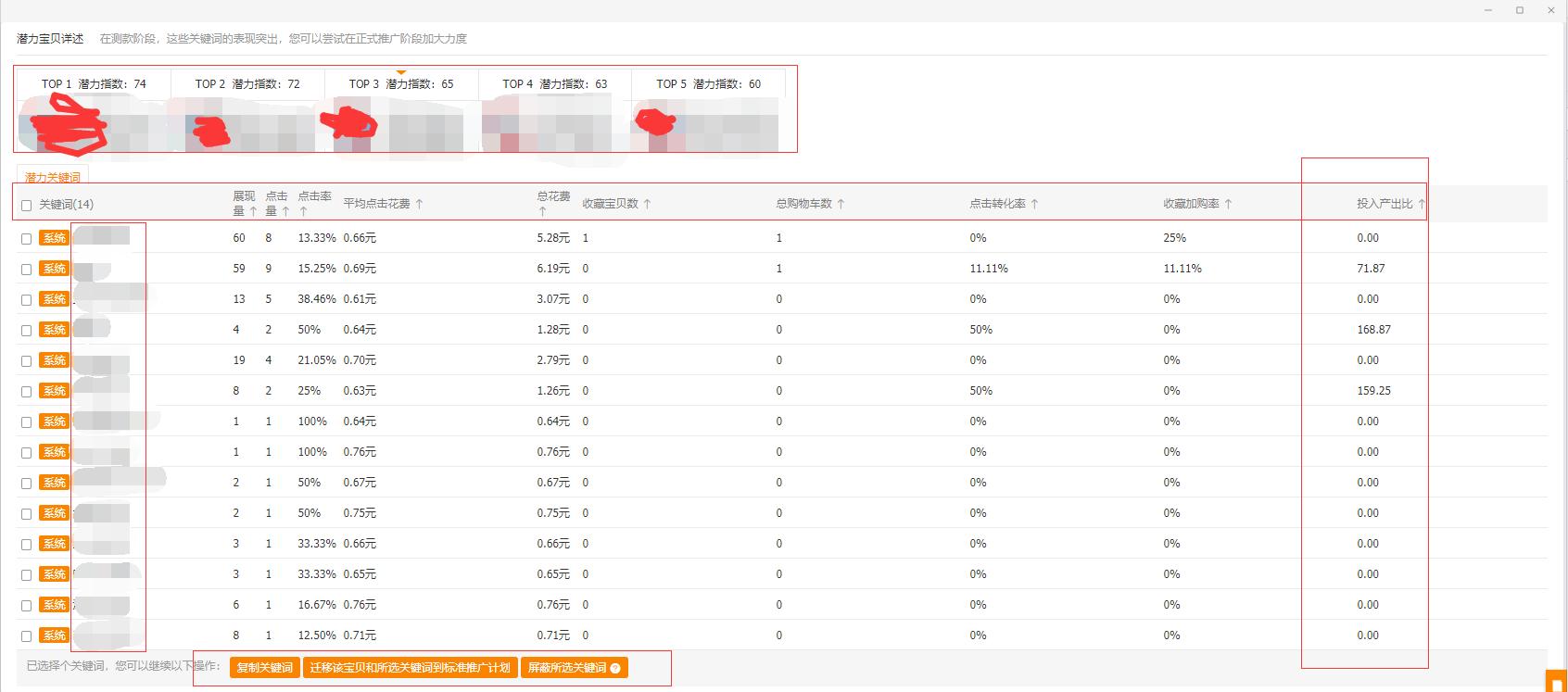The image size is (1568, 692).
Task: Click 系统 badge in the 21.05% click-rate row
Action: tap(55, 360)
